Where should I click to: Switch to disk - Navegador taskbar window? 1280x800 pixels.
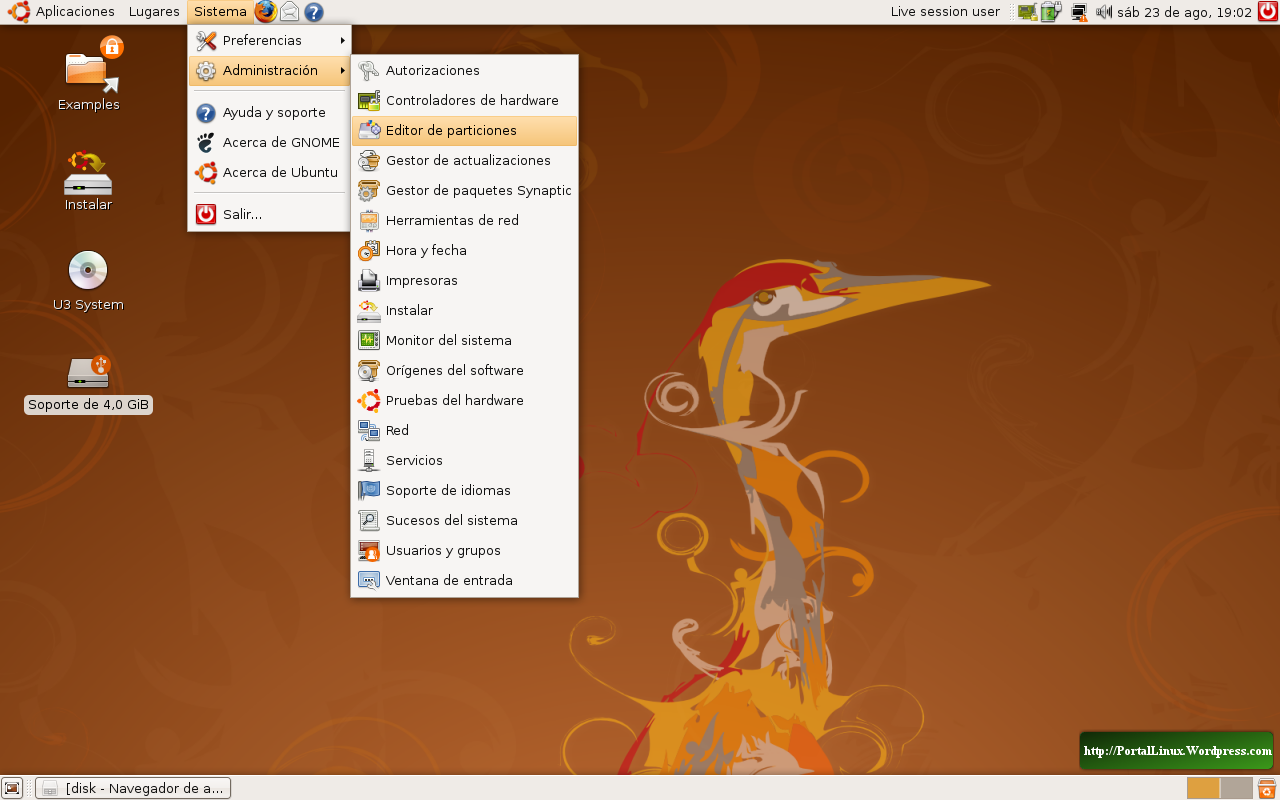coord(133,788)
